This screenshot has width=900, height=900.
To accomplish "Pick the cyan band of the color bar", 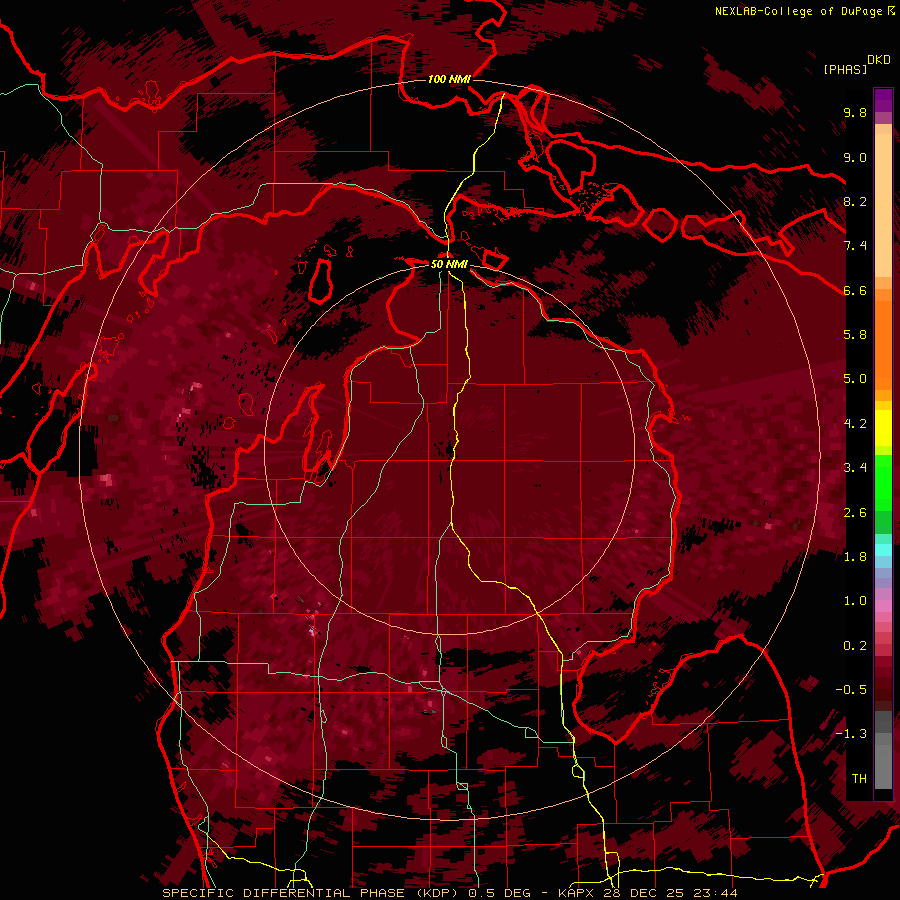I will (883, 549).
